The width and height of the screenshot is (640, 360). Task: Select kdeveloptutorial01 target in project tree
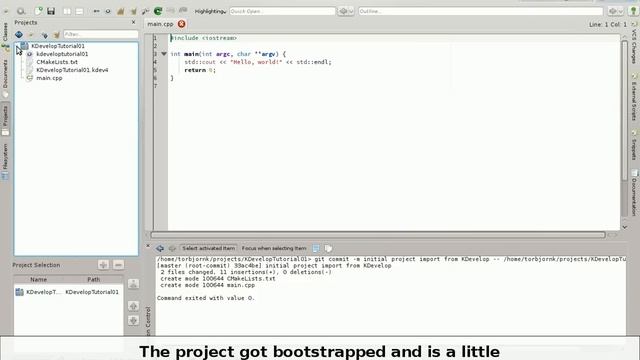62,54
